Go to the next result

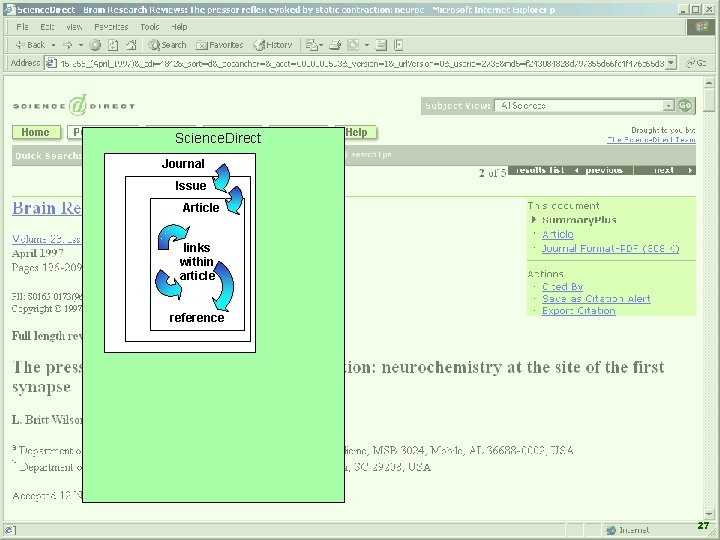[x=665, y=170]
